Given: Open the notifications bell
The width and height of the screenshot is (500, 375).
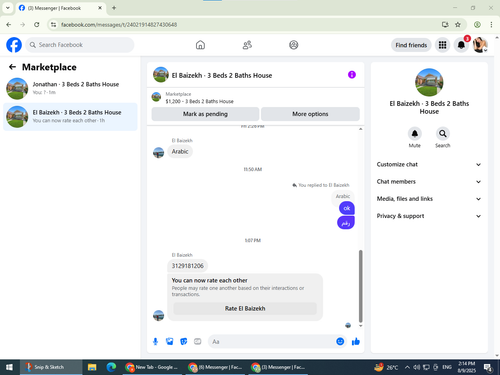Looking at the screenshot, I should tap(461, 45).
